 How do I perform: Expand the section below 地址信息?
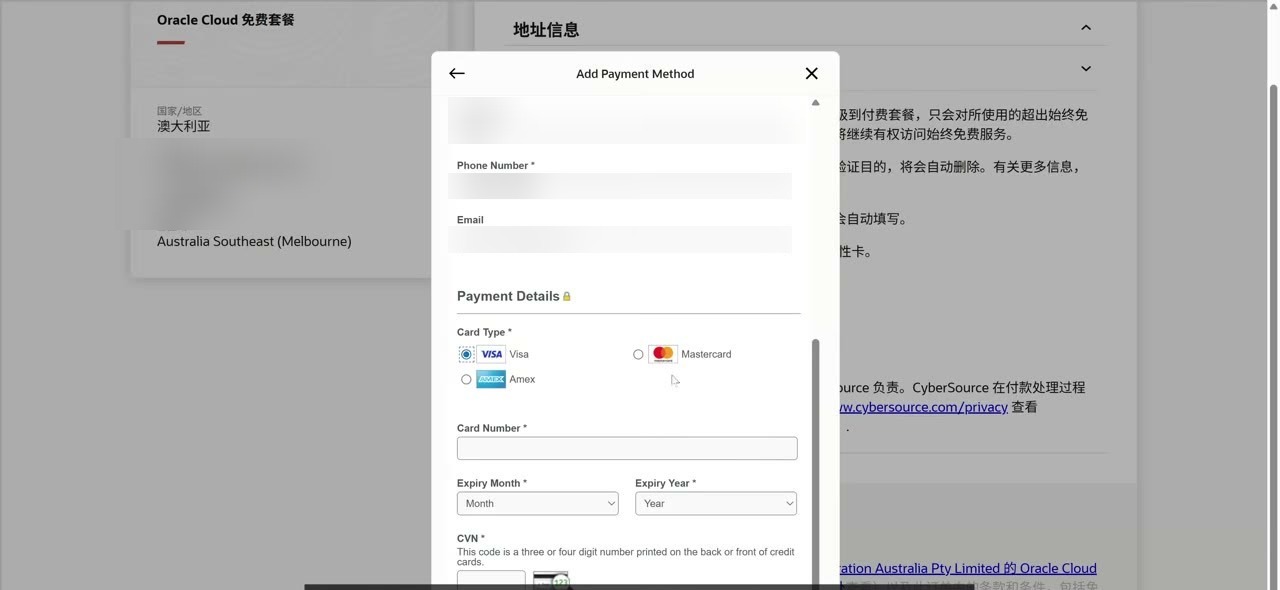tap(1086, 69)
